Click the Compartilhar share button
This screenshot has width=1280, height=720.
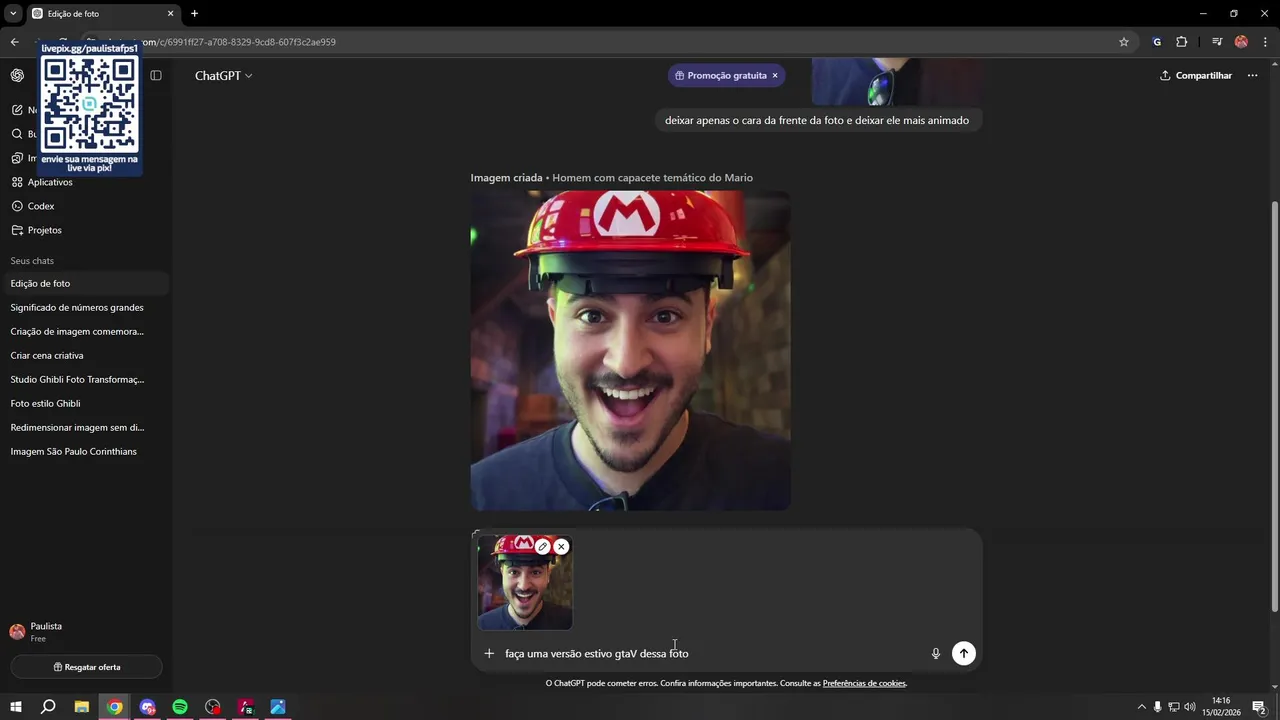[x=1196, y=75]
